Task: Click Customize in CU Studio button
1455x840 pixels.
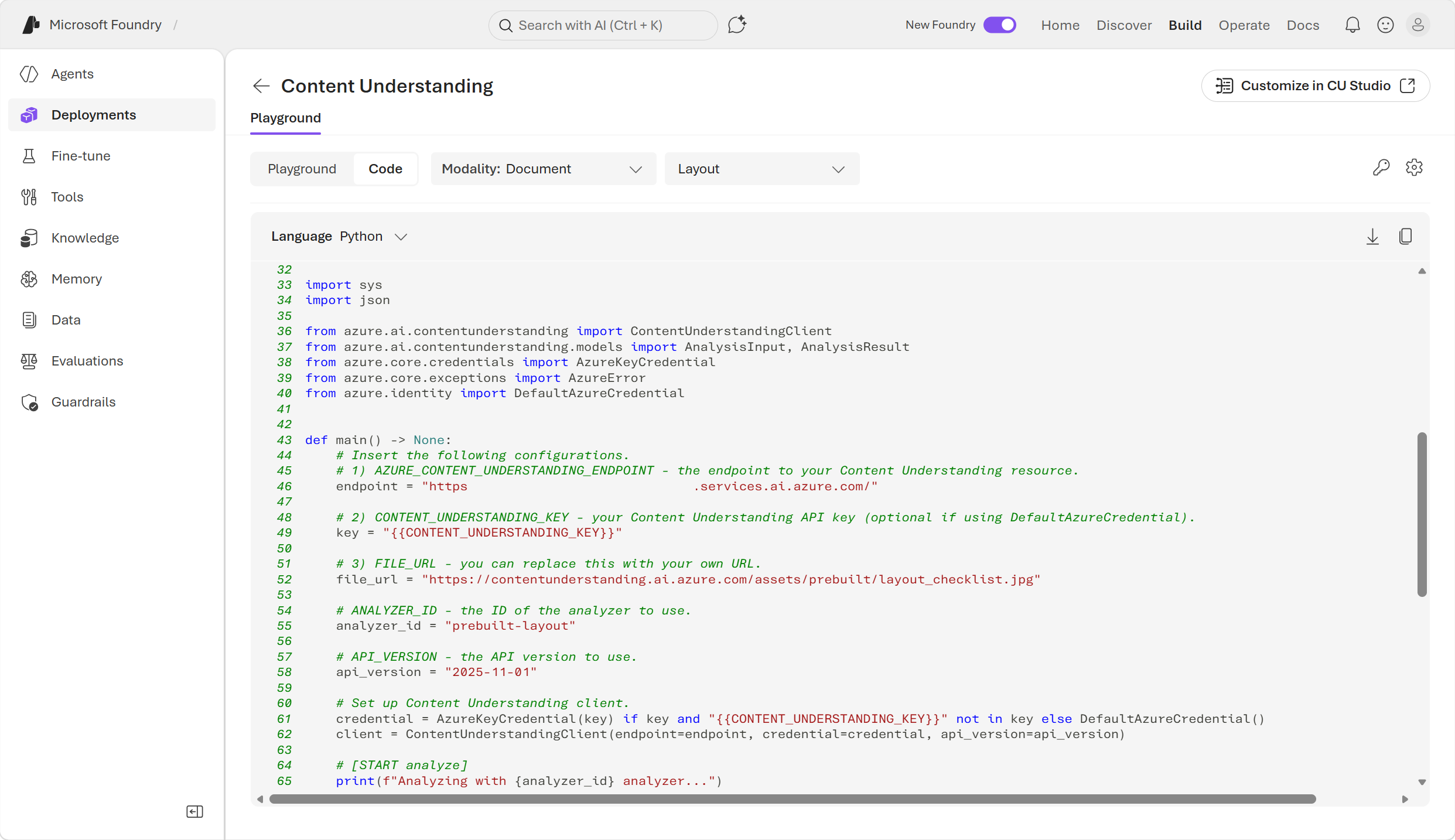Action: [1316, 86]
